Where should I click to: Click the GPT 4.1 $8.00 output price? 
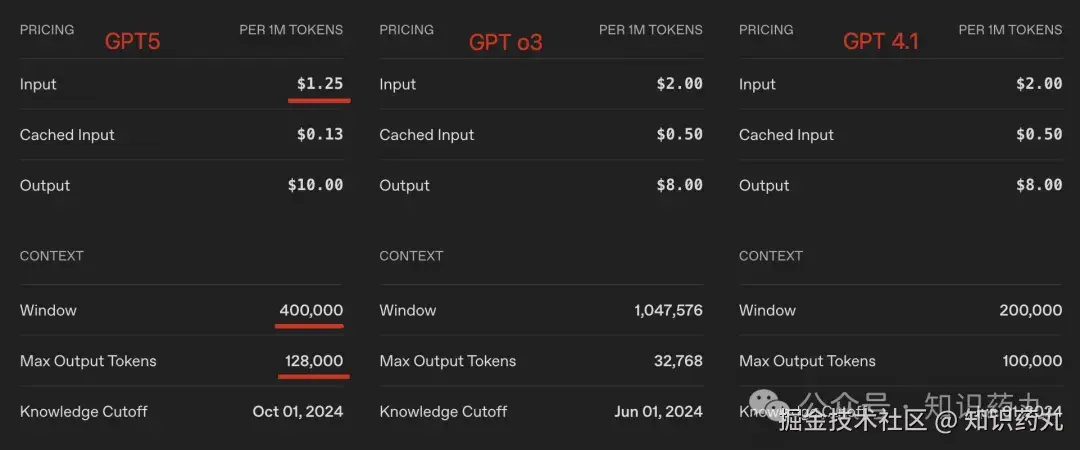pyautogui.click(x=1039, y=185)
